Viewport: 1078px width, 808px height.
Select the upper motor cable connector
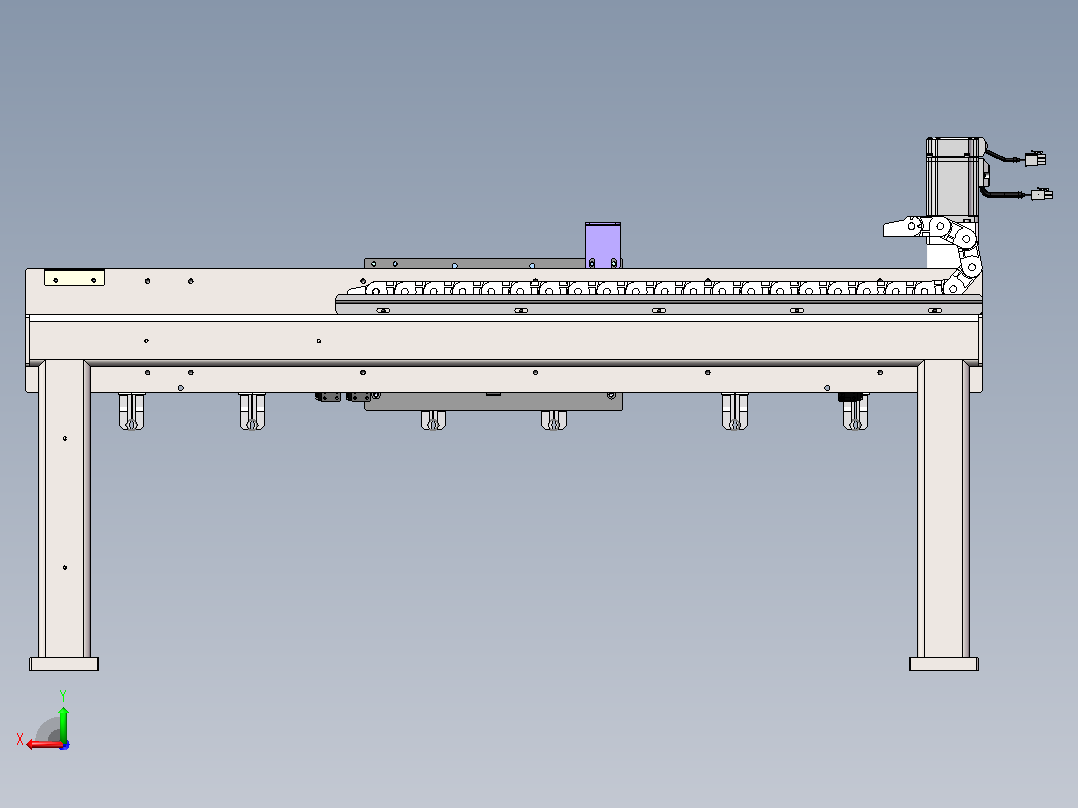point(1035,159)
